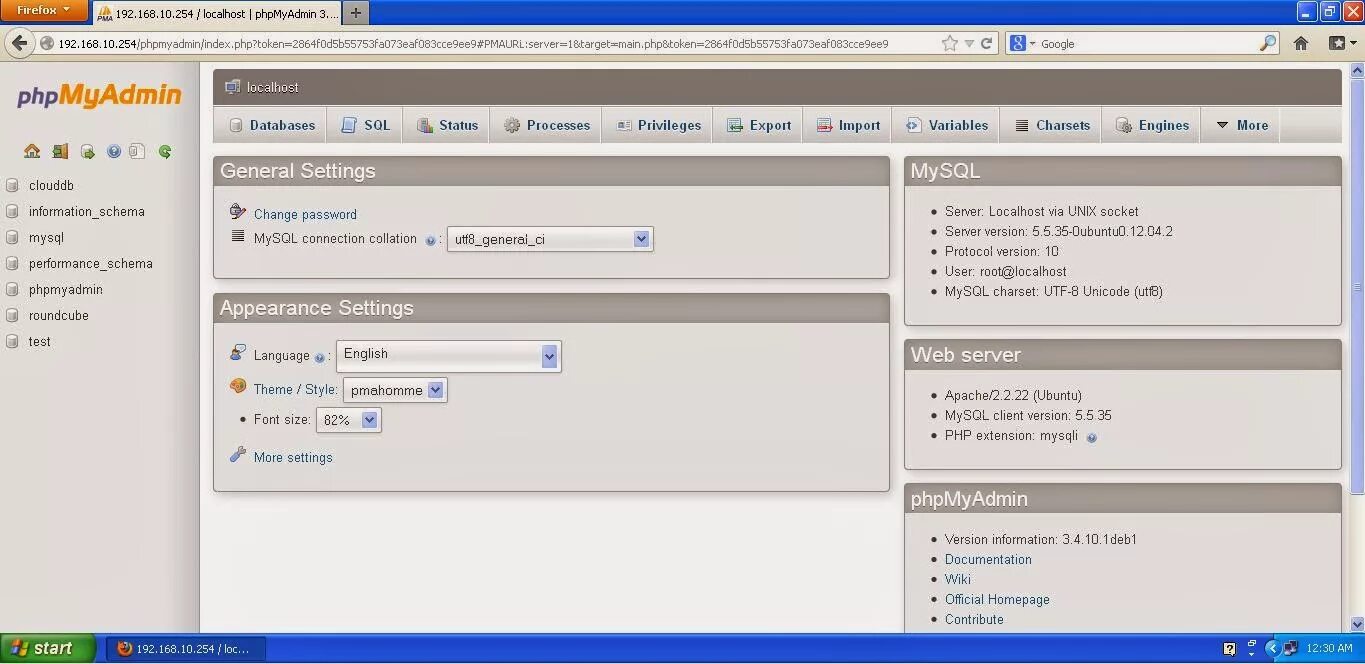Click the Log out door icon
Viewport: 1365px width, 664px height.
click(60, 152)
